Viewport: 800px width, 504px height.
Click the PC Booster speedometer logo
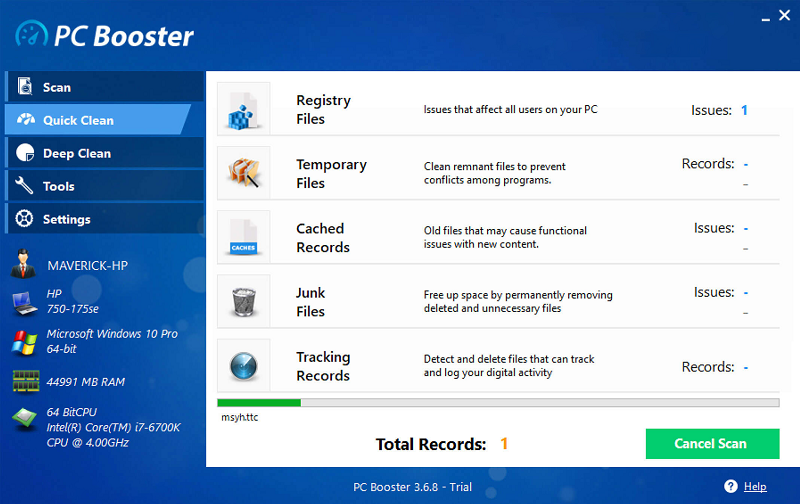coord(31,34)
